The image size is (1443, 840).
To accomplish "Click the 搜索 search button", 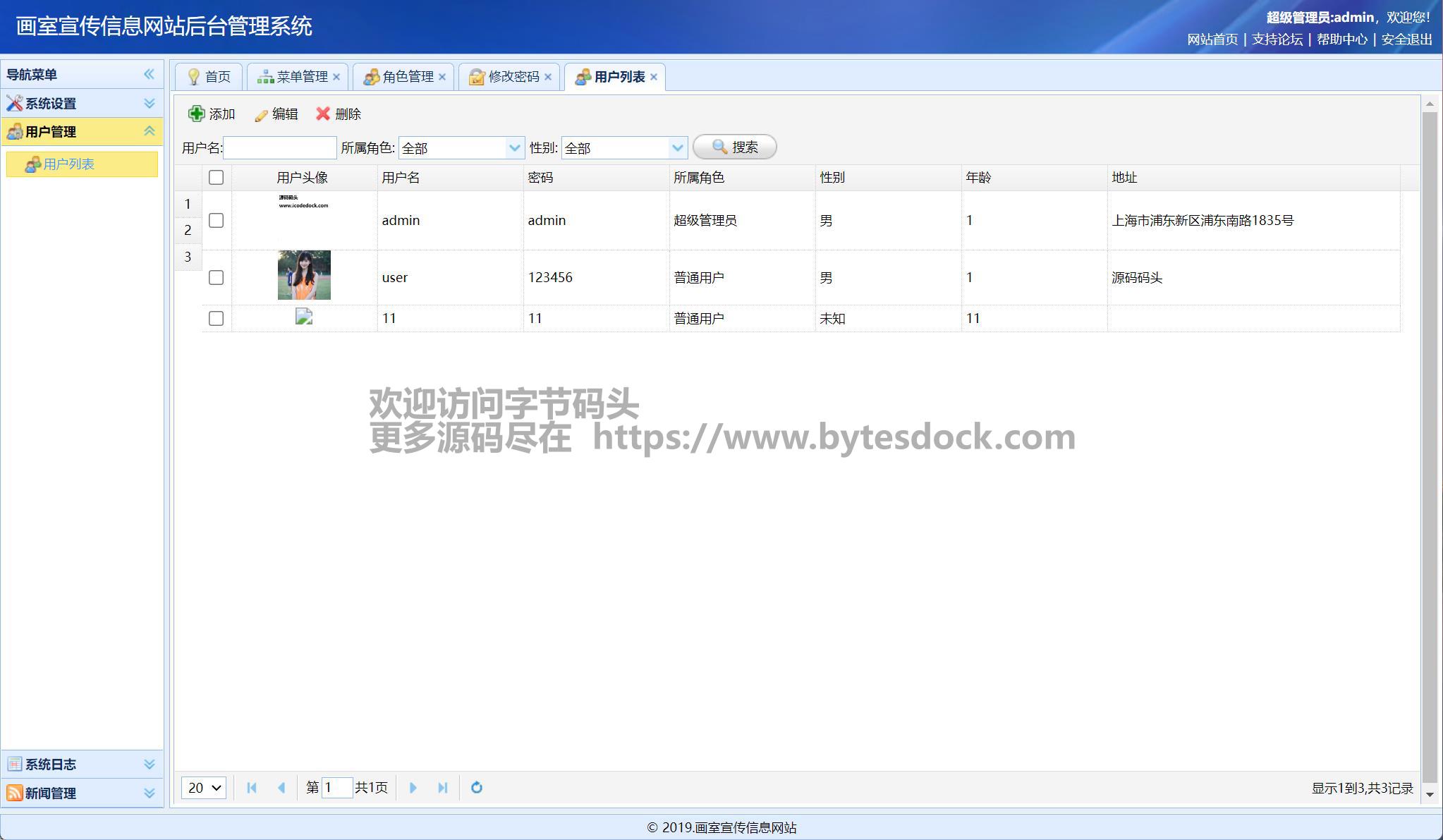I will [x=734, y=147].
